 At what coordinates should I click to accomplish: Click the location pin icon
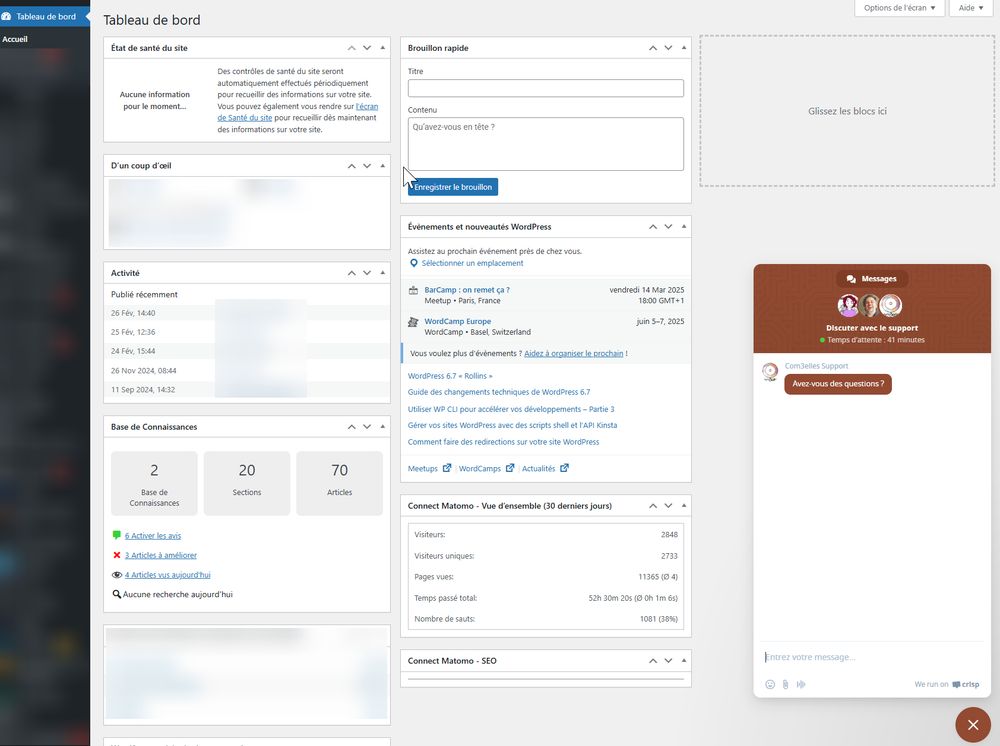pos(413,263)
